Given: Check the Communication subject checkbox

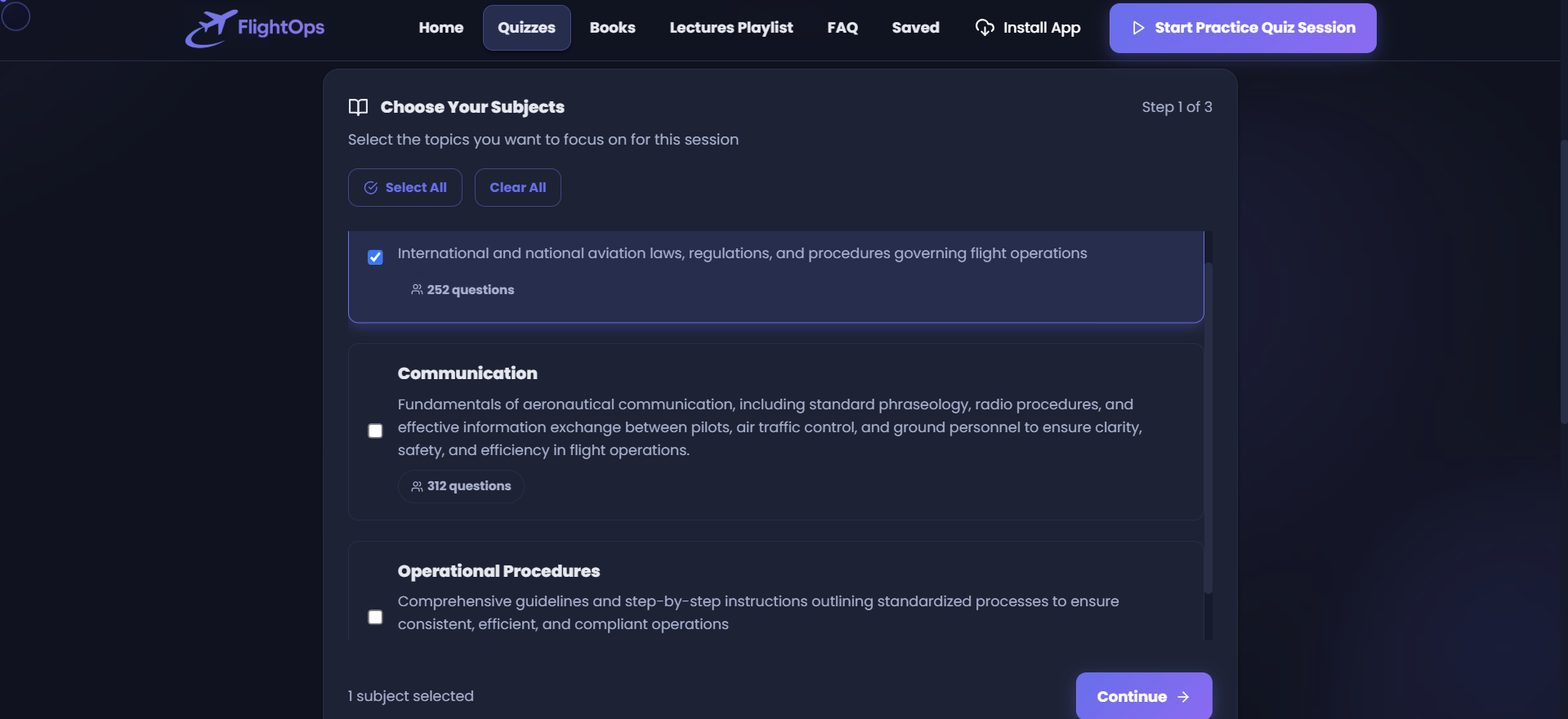Looking at the screenshot, I should click(375, 431).
